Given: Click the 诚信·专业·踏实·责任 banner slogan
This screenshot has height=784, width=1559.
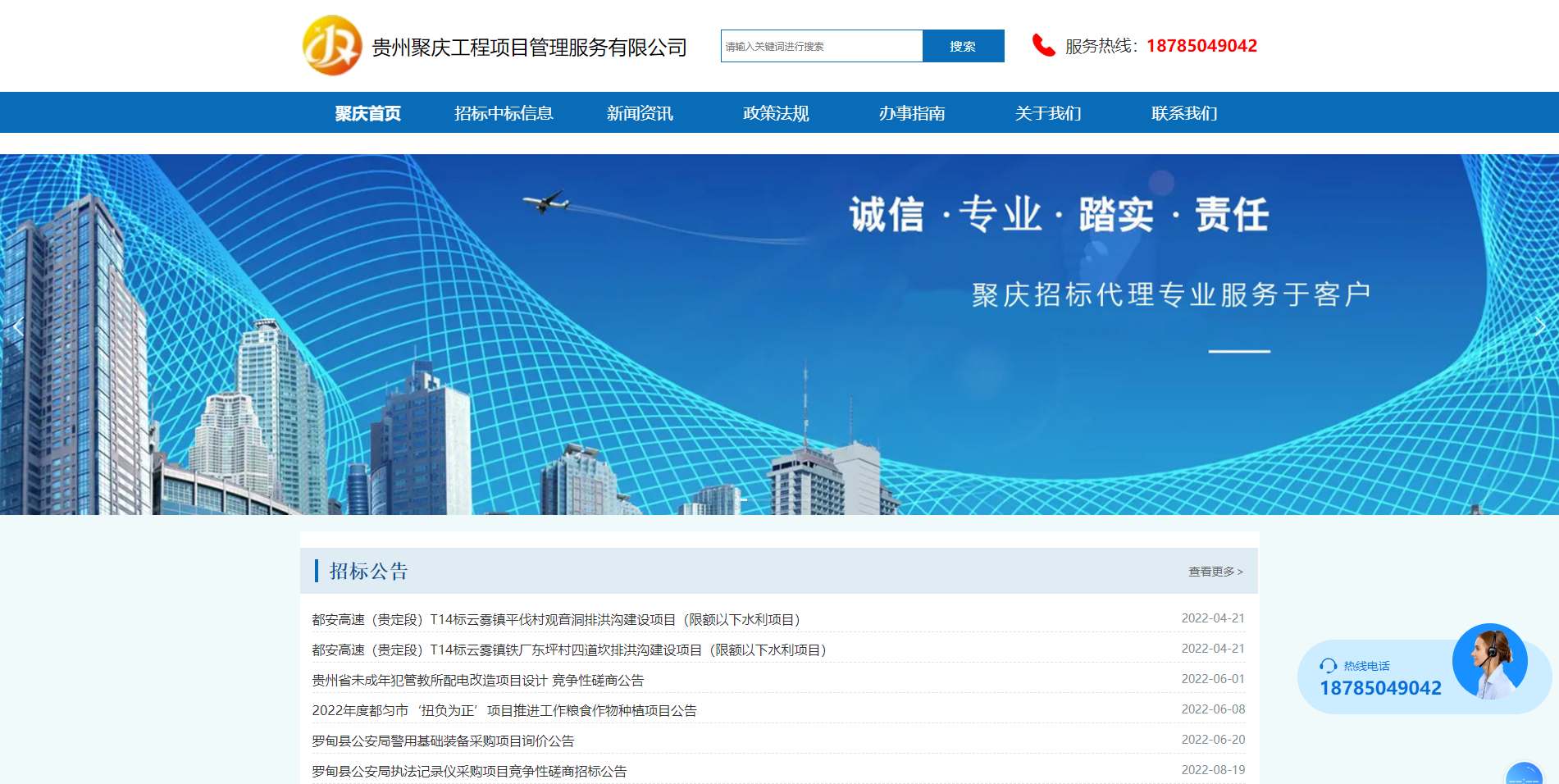Looking at the screenshot, I should point(1059,215).
